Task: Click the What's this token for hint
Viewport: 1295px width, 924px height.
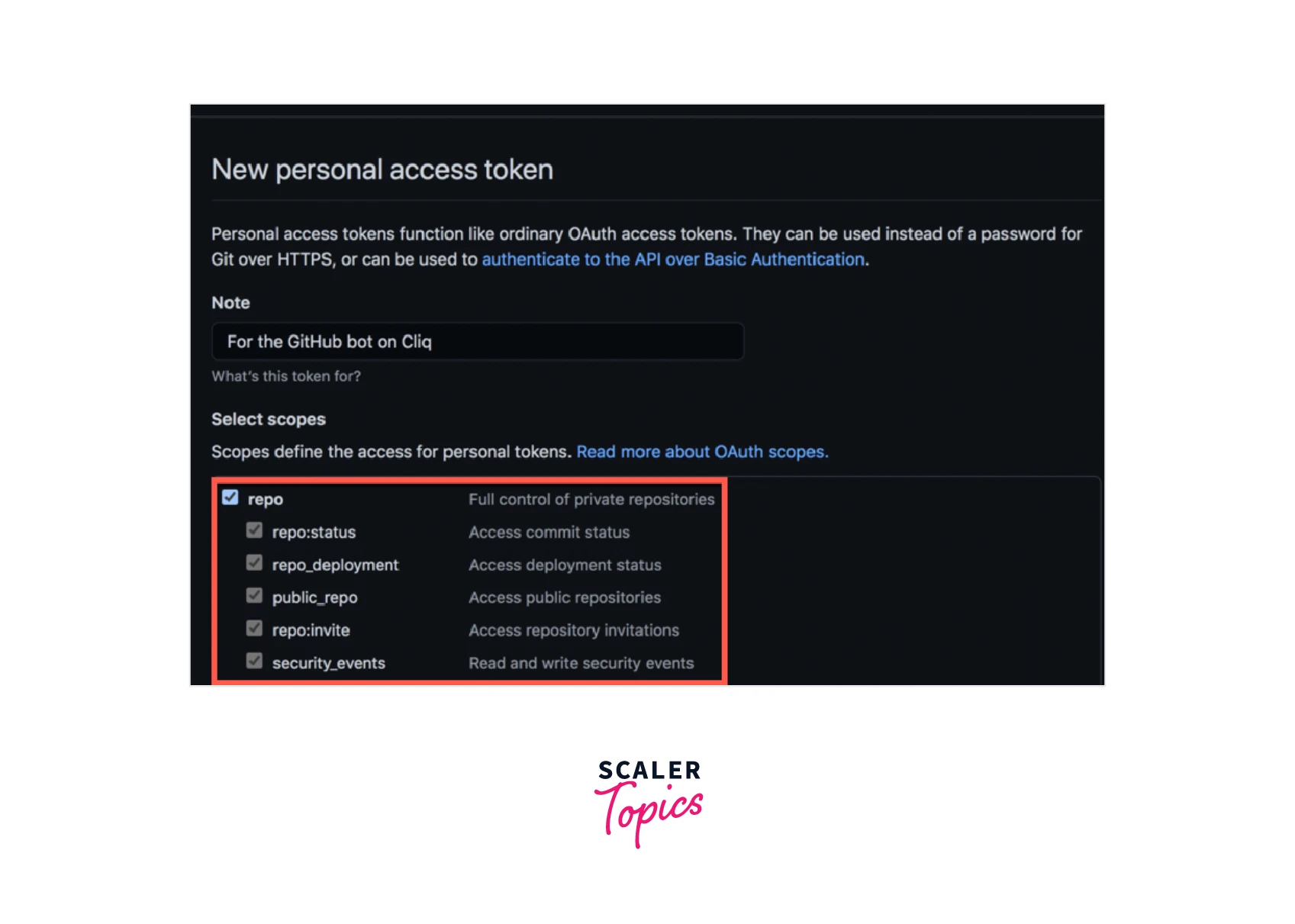Action: point(286,376)
